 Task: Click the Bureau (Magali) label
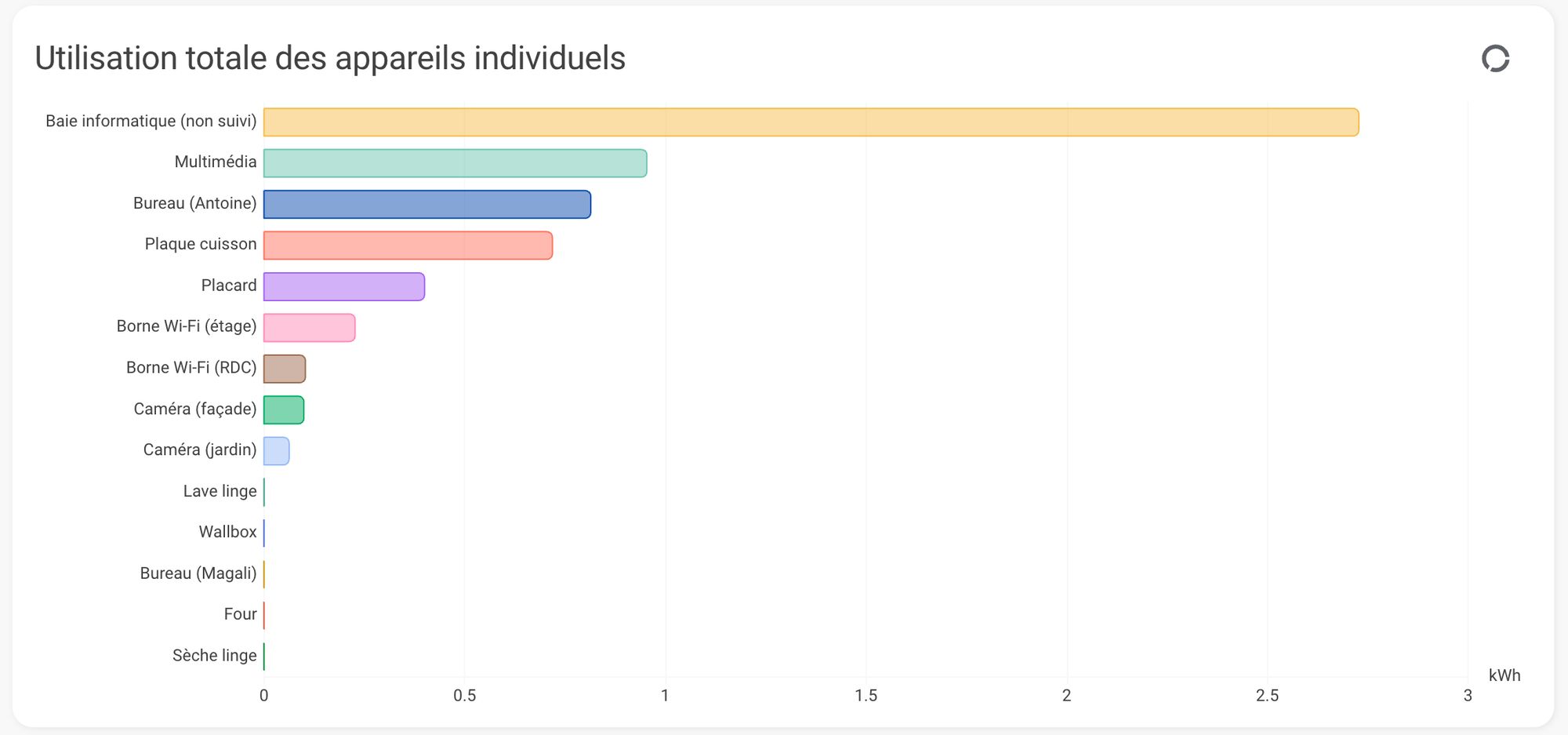(x=198, y=573)
